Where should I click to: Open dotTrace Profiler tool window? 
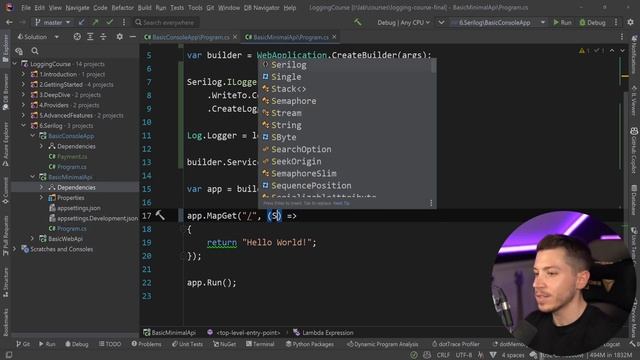click(455, 344)
